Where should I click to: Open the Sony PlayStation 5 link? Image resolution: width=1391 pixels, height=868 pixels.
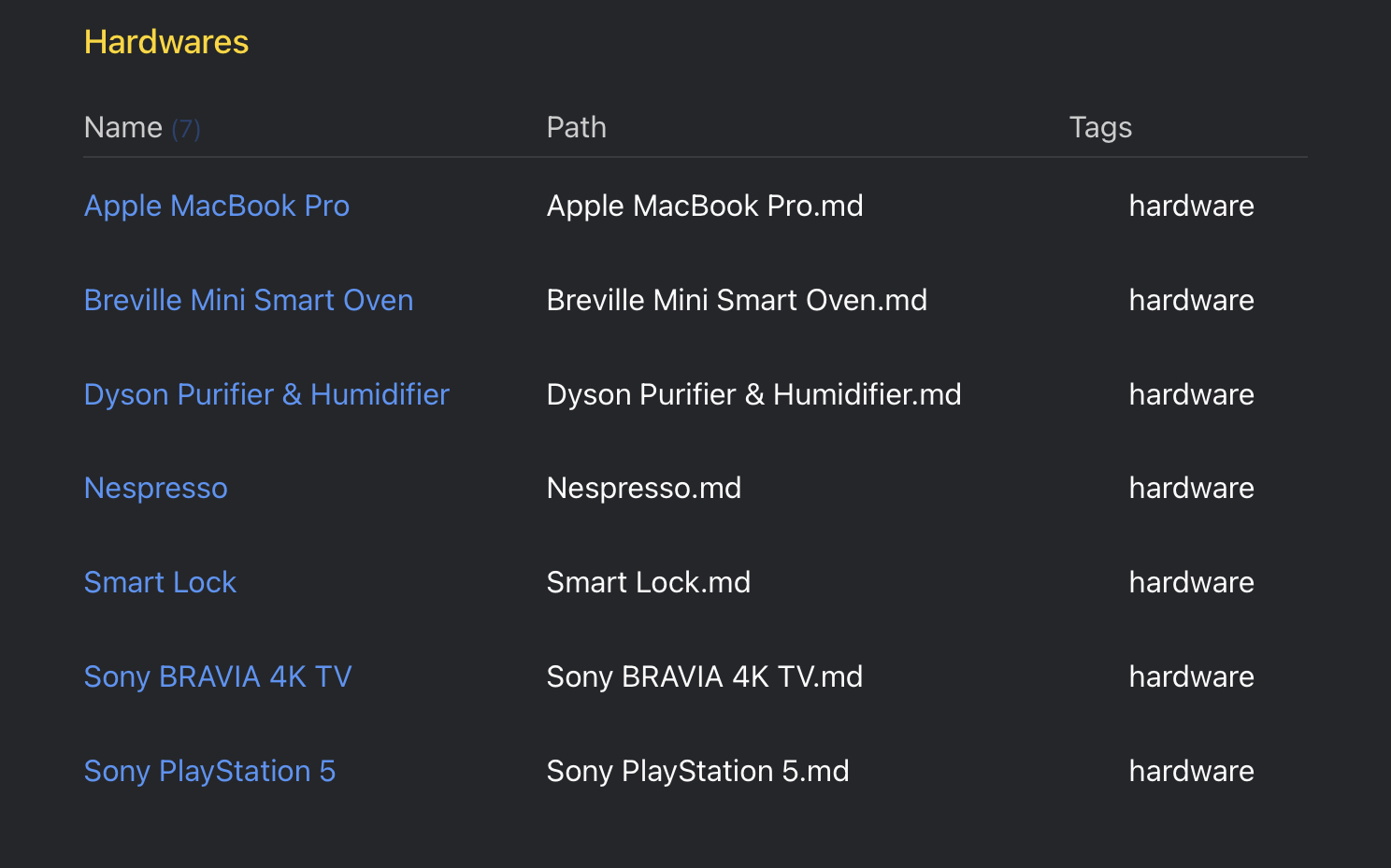click(x=209, y=771)
